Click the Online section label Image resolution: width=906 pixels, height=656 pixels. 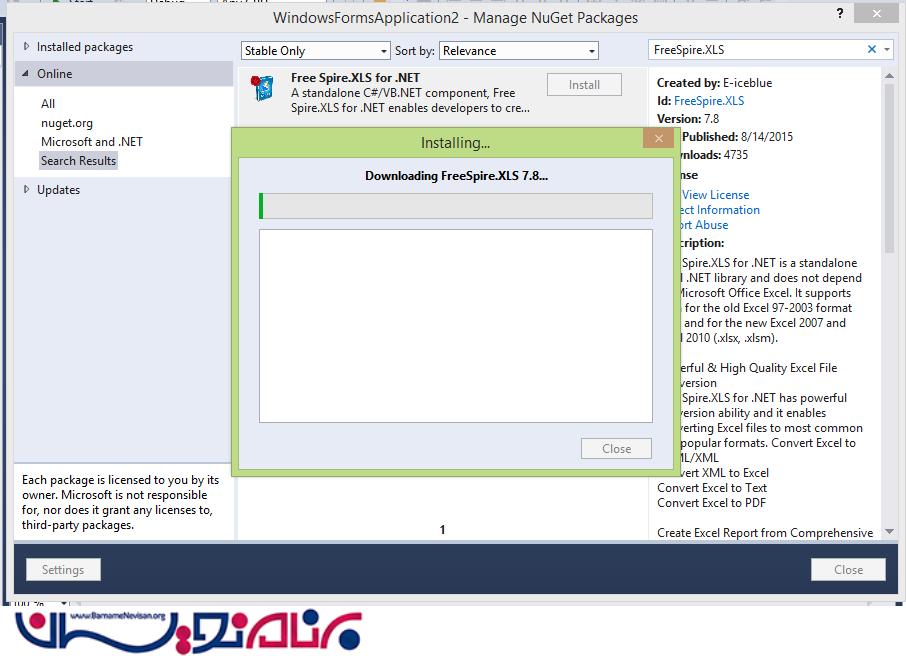[55, 73]
